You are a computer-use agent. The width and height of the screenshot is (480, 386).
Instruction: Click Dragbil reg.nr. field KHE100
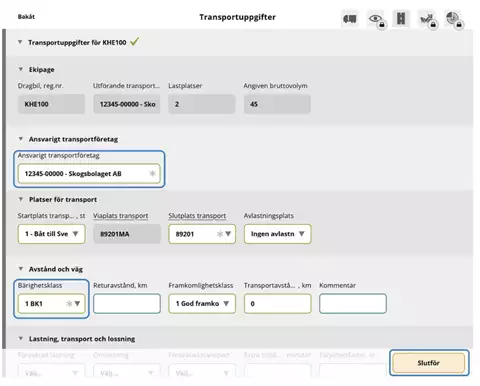51,104
